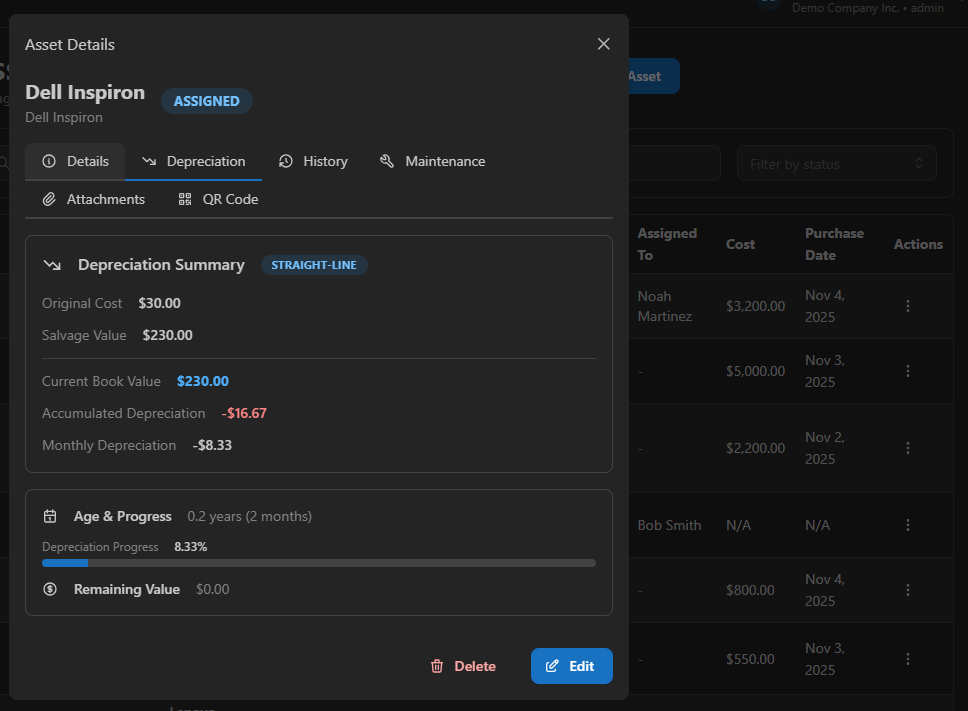Click the Delete button
The width and height of the screenshot is (968, 711).
click(x=463, y=666)
